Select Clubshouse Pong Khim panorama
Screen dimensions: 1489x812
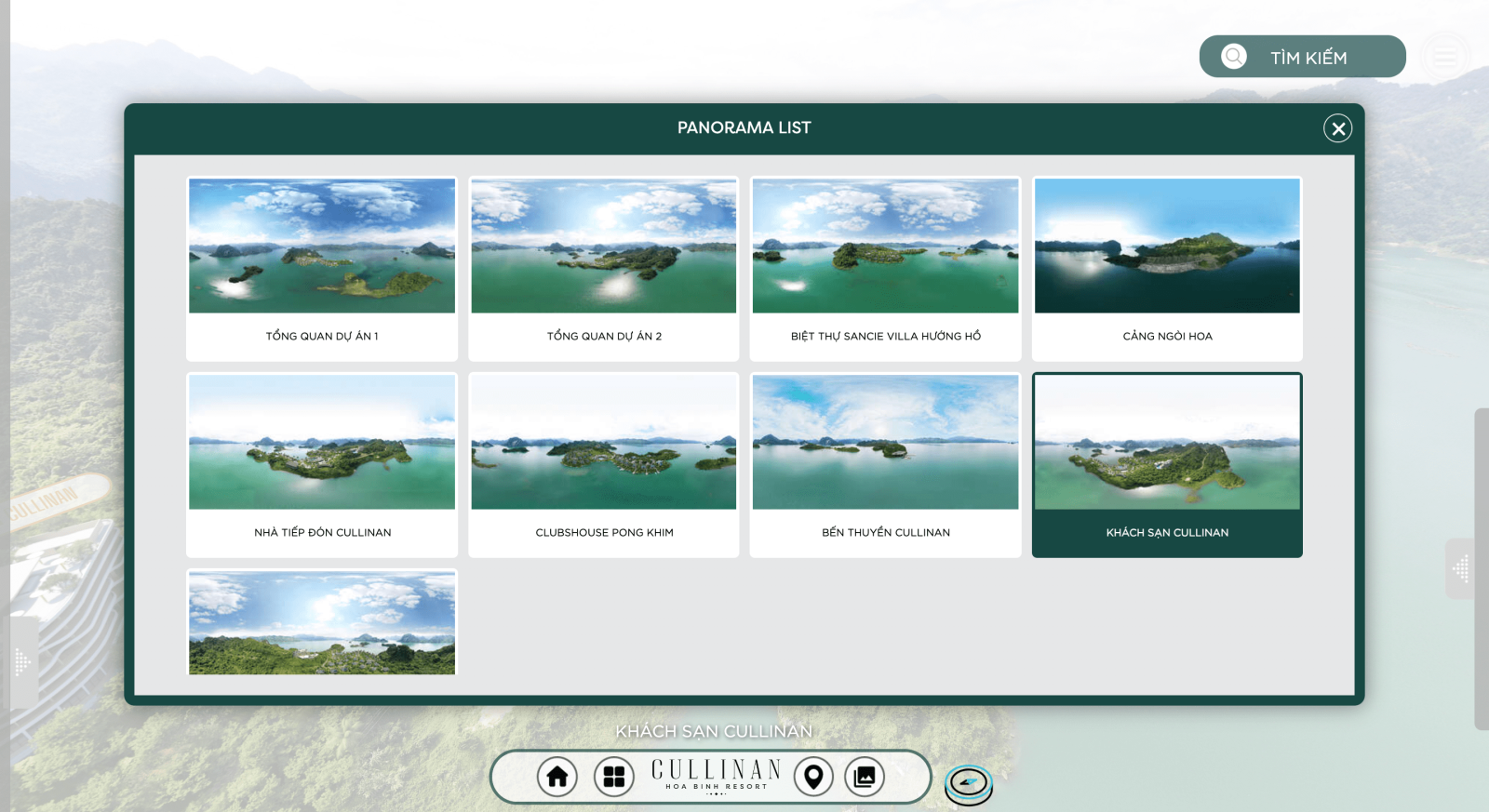coord(604,464)
